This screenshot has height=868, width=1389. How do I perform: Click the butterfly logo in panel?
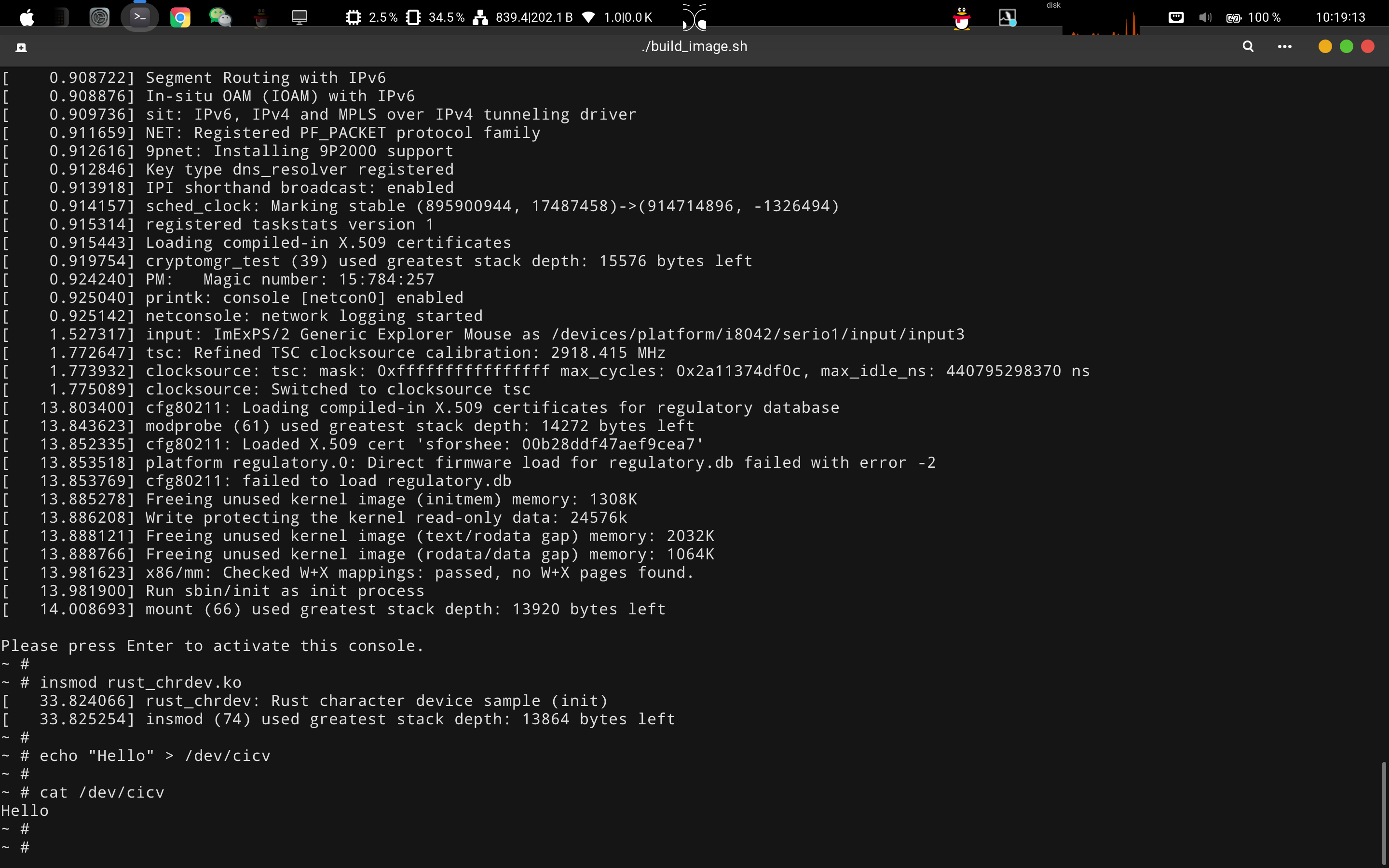click(694, 17)
